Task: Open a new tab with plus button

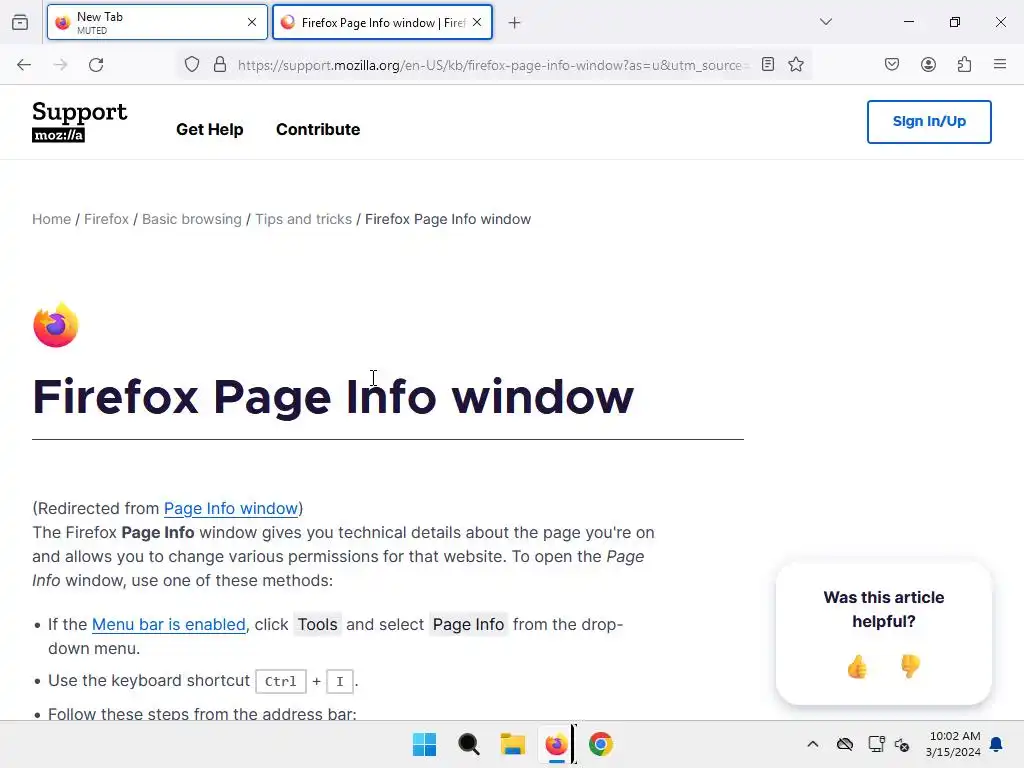Action: click(x=515, y=23)
